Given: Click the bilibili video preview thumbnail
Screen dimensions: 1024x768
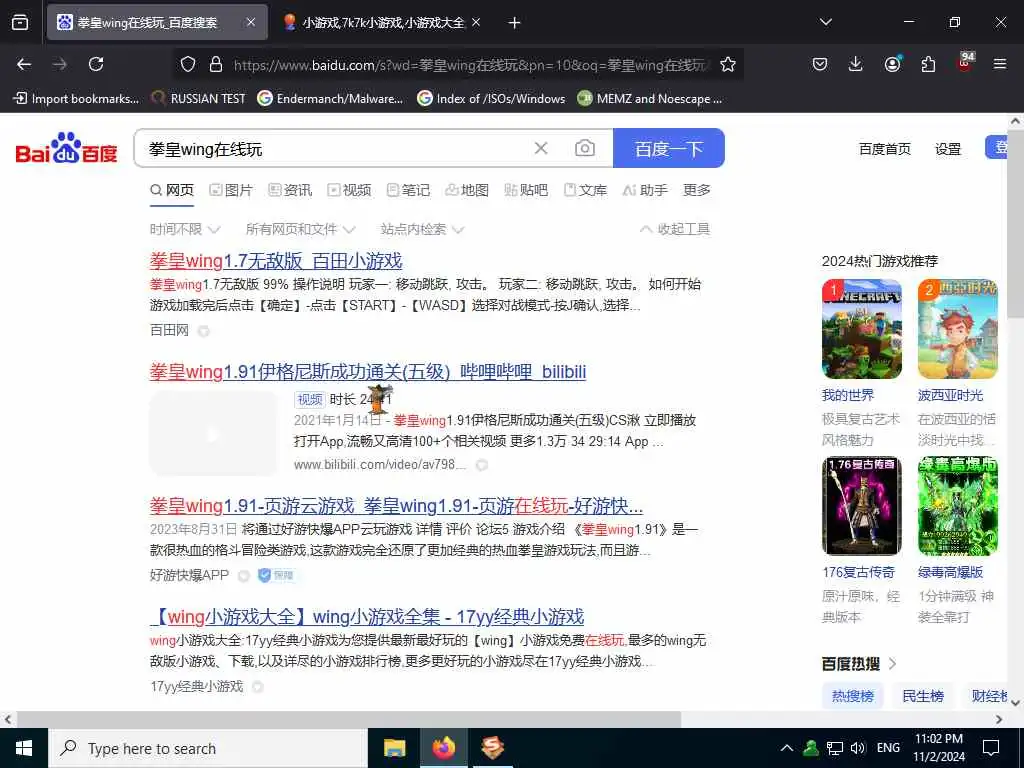Looking at the screenshot, I should point(214,434).
